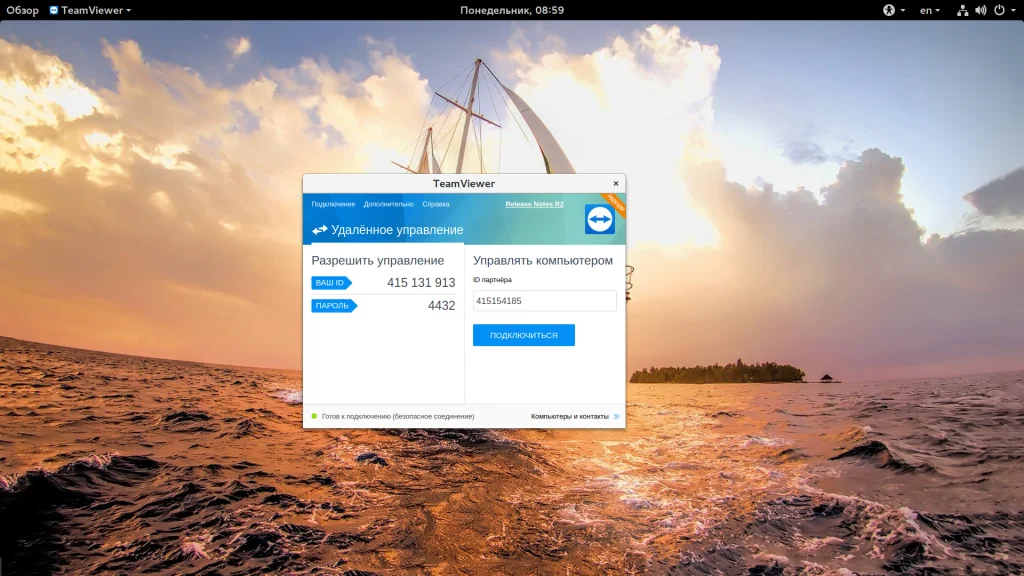Click the ID партнёра input field
1024x576 pixels.
[x=544, y=300]
